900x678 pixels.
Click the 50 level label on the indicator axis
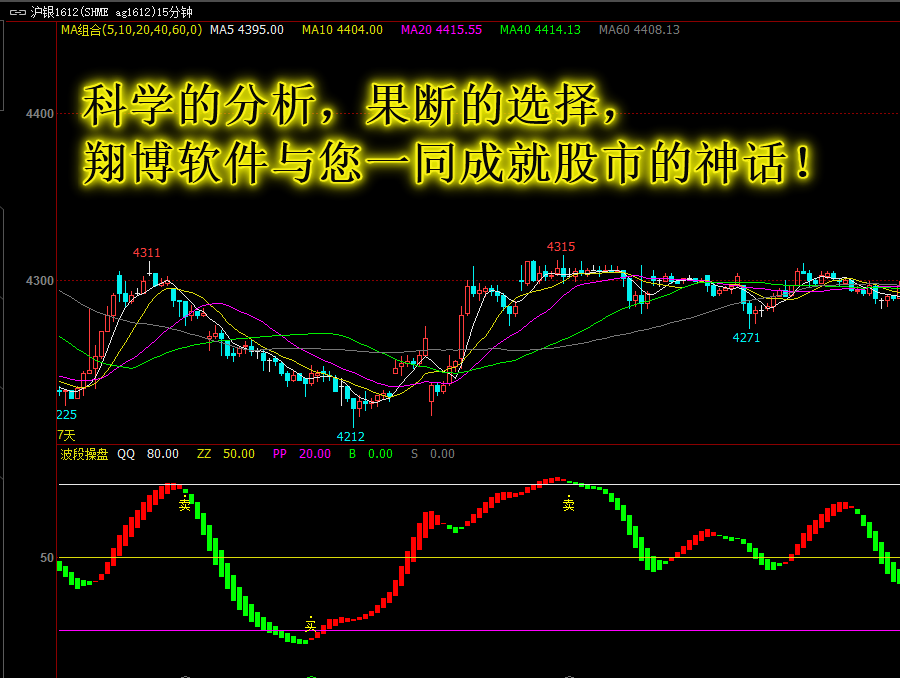[x=47, y=557]
